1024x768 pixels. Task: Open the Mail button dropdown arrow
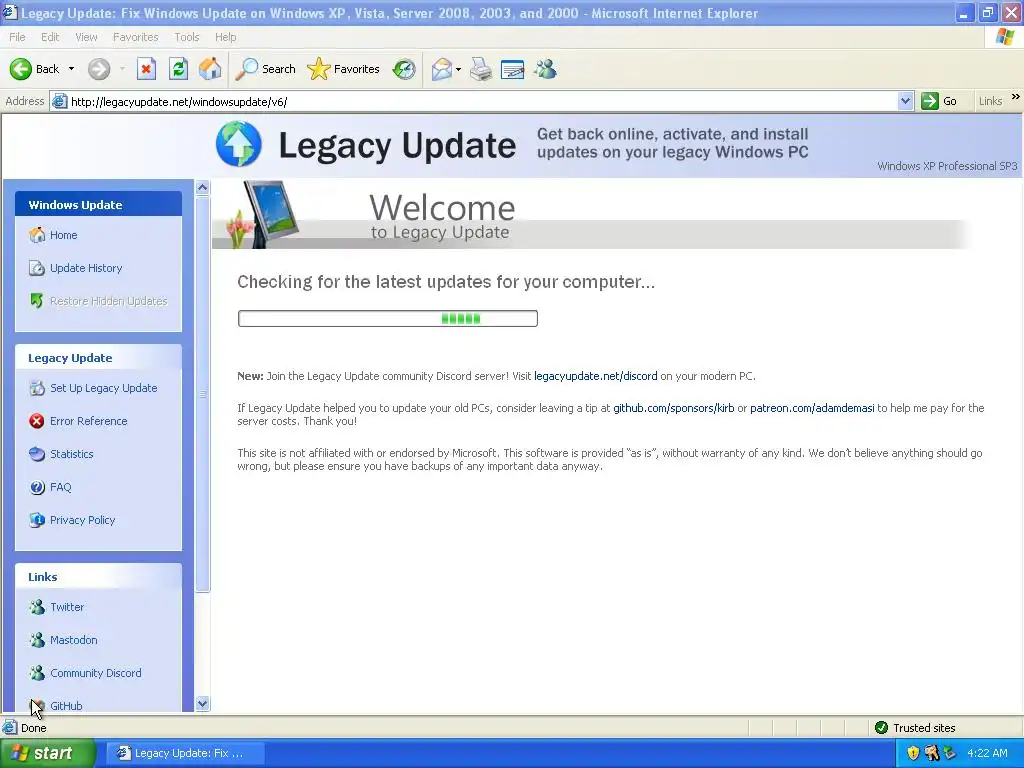(x=458, y=69)
